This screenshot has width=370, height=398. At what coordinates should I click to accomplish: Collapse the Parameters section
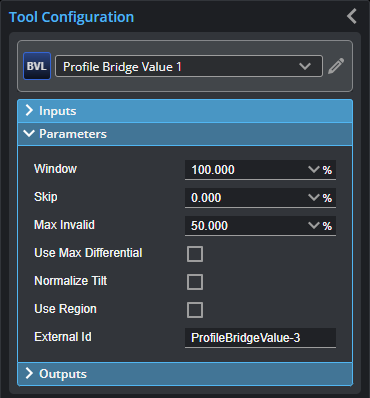pyautogui.click(x=185, y=134)
